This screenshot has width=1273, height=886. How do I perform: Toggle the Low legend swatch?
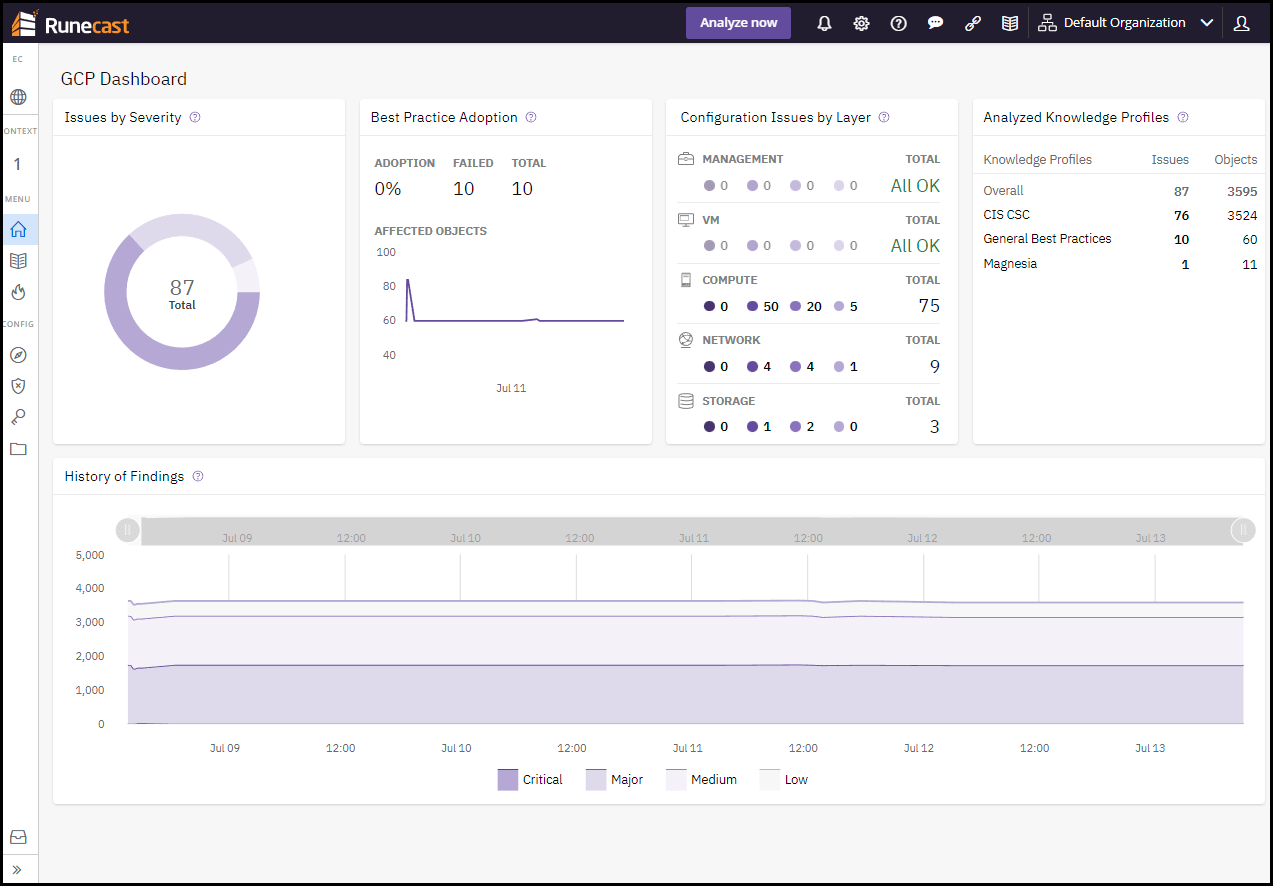pyautogui.click(x=770, y=780)
